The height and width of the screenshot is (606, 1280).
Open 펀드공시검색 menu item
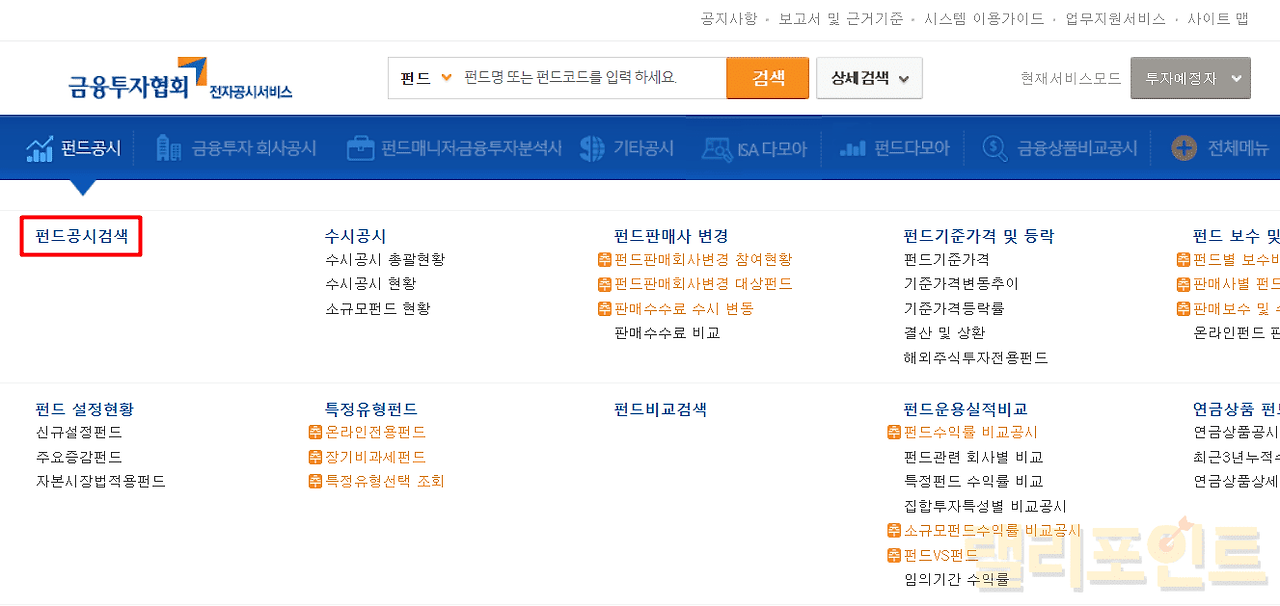click(x=81, y=236)
